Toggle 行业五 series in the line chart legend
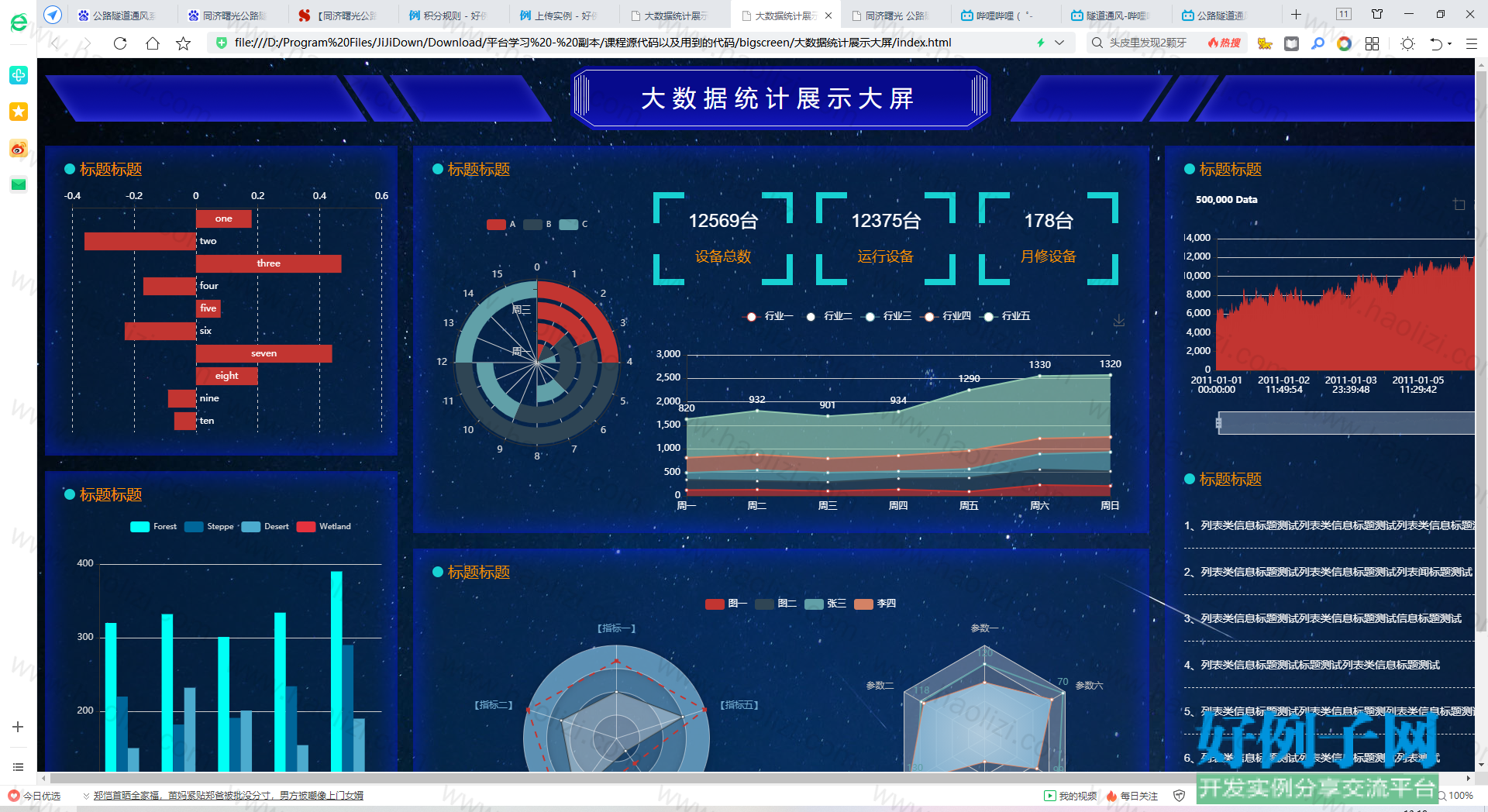The width and height of the screenshot is (1488, 812). pos(1006,316)
